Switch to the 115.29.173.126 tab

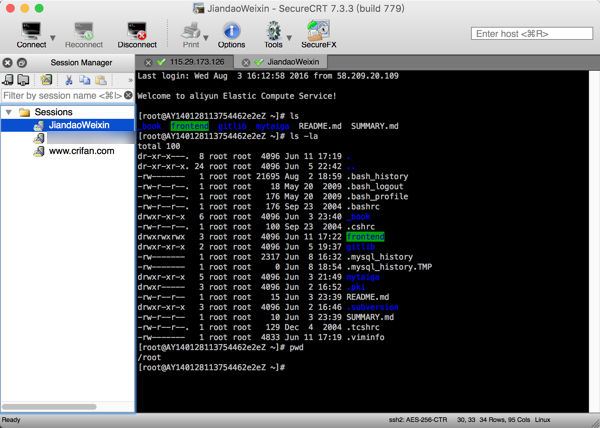(x=197, y=62)
